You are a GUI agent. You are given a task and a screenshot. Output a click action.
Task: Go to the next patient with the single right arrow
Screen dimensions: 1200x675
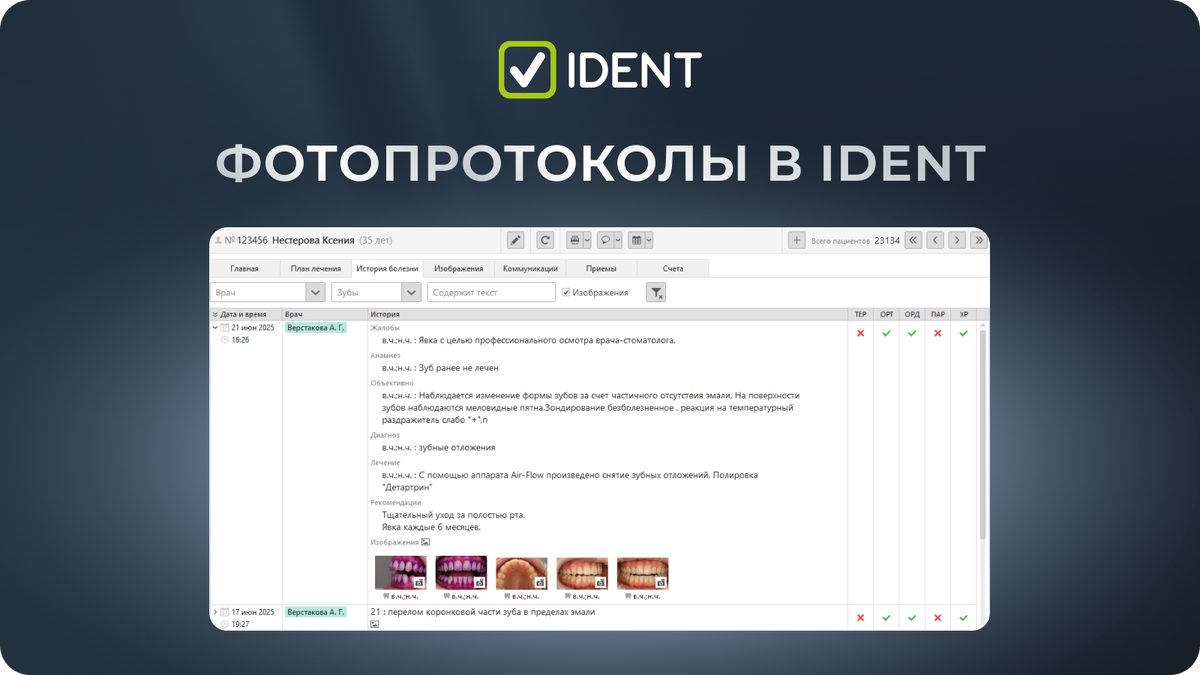point(957,240)
